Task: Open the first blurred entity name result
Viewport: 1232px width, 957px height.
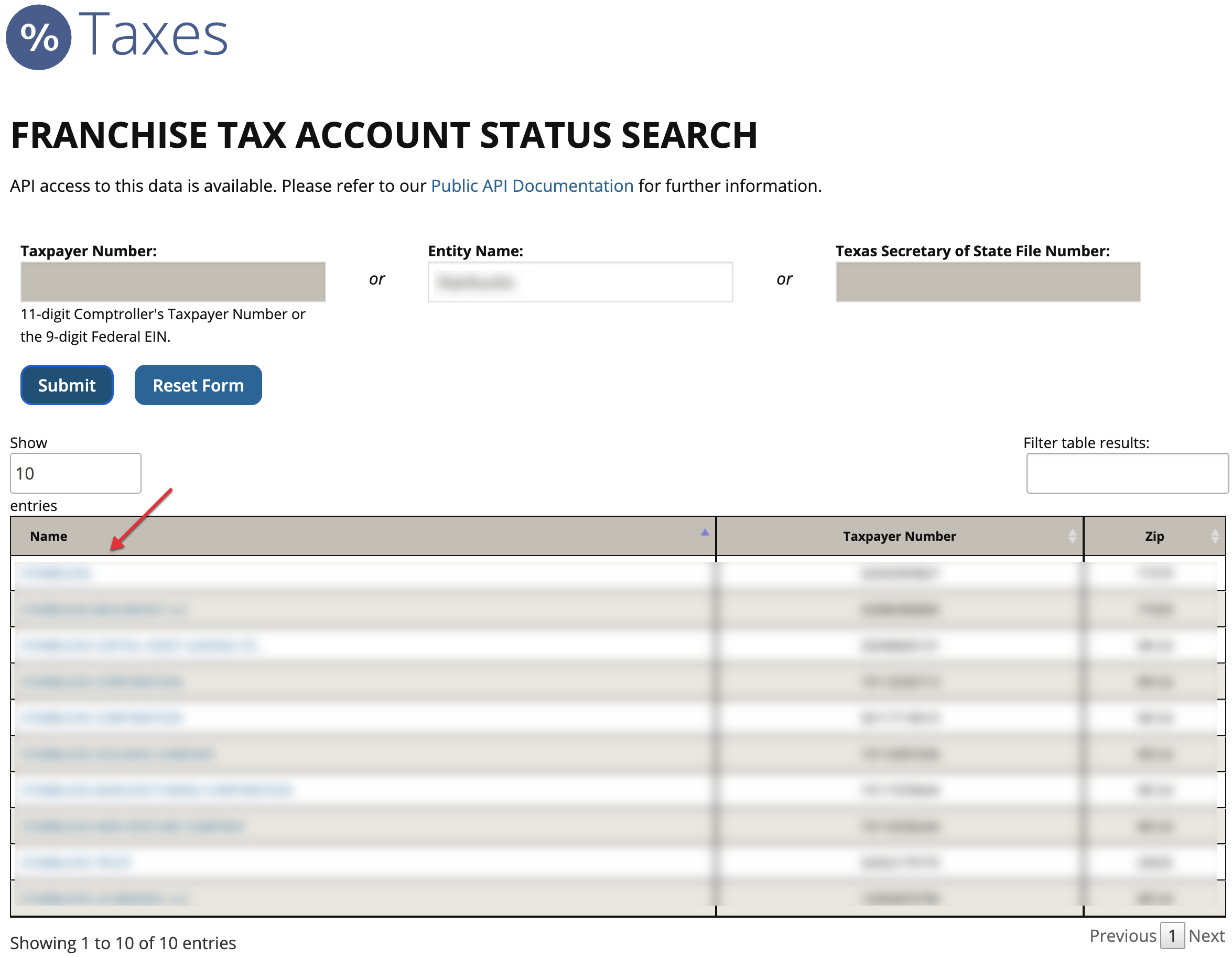Action: (x=57, y=573)
